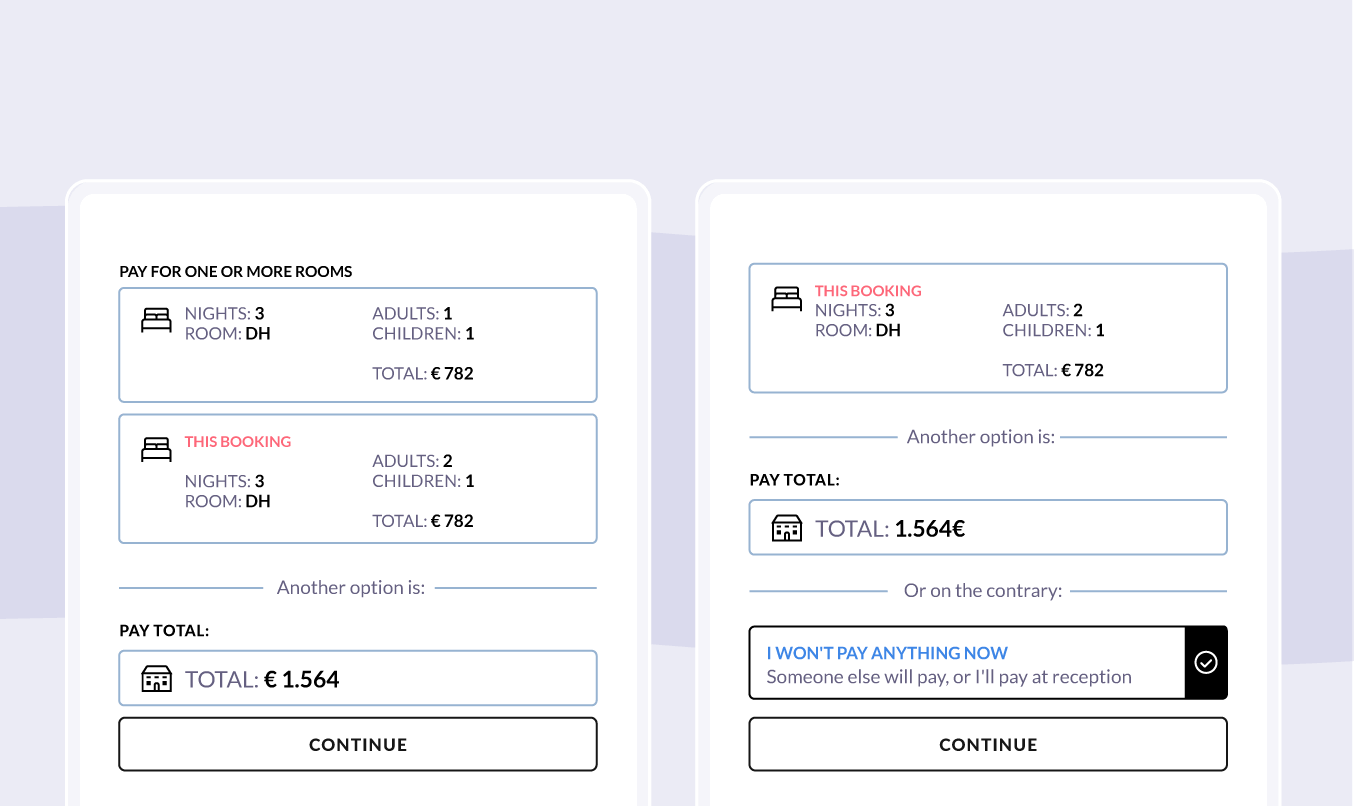Click ADULTS: 2 text in right panel card
The width and height of the screenshot is (1354, 806).
pyautogui.click(x=1043, y=310)
